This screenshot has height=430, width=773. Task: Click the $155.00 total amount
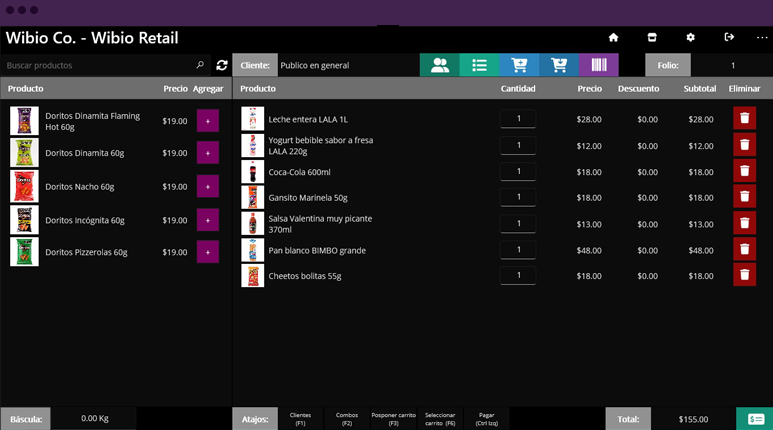(x=693, y=419)
